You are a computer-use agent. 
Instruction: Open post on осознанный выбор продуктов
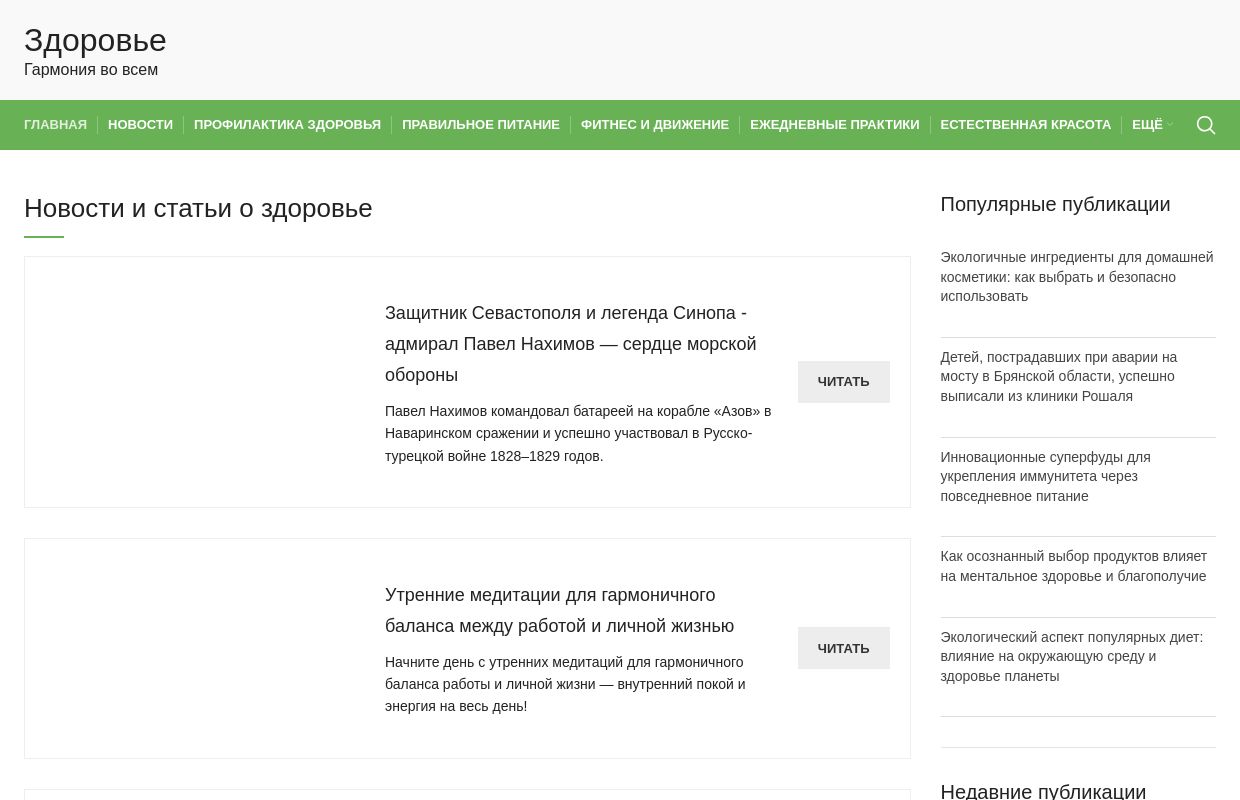click(x=1073, y=566)
